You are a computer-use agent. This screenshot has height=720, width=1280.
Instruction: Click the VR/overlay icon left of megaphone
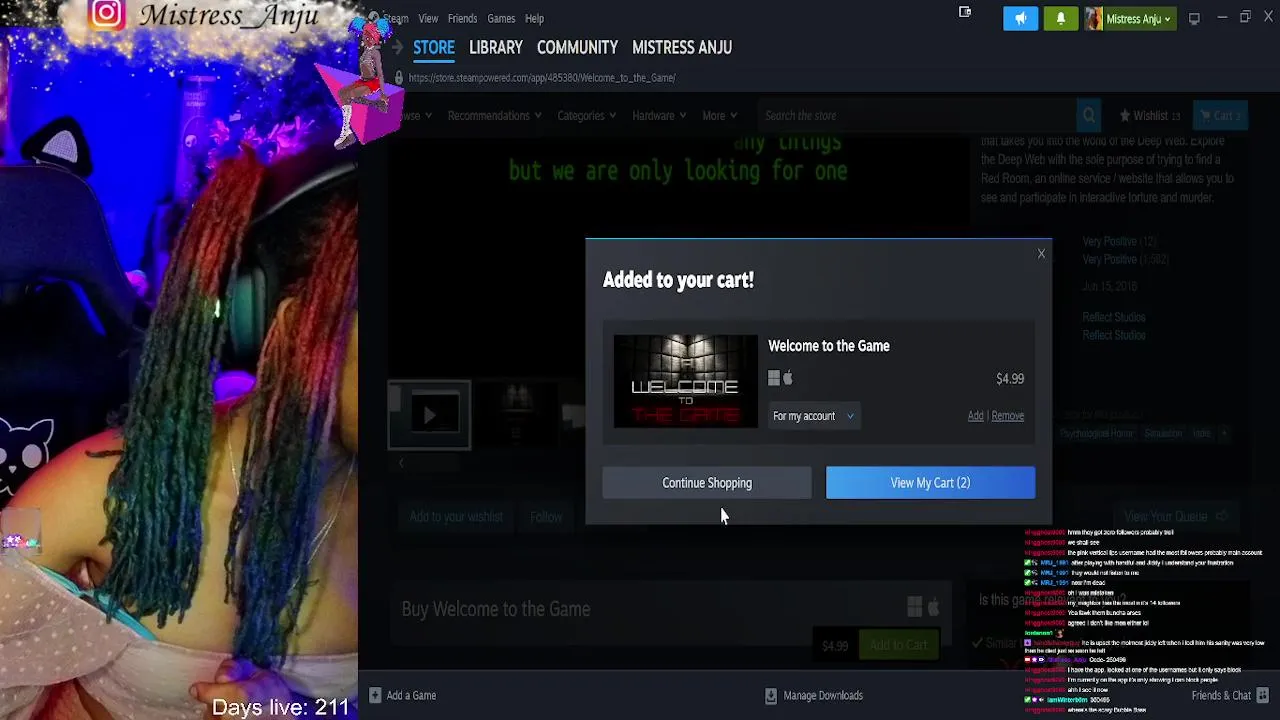coord(965,13)
